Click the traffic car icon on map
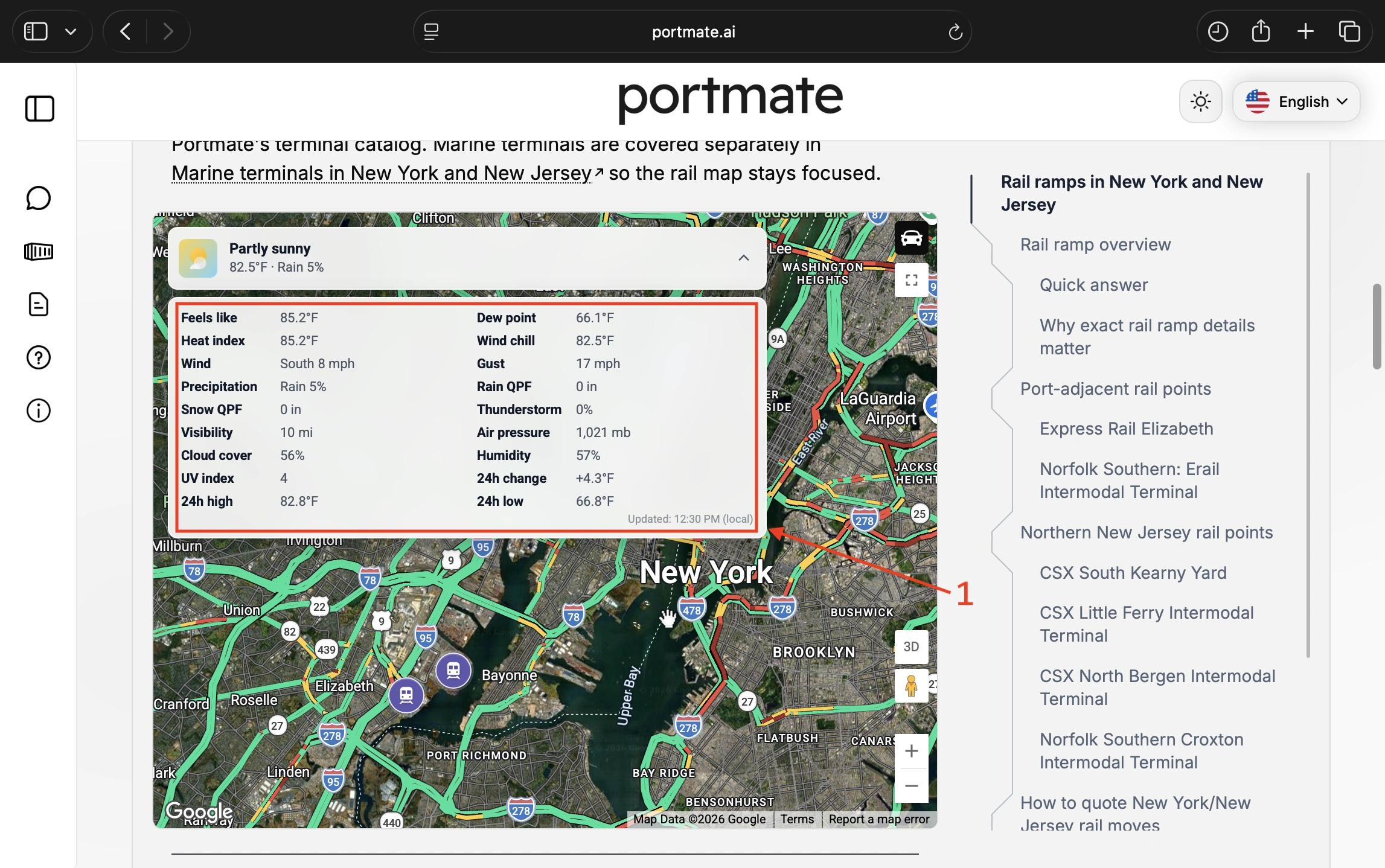The width and height of the screenshot is (1385, 868). tap(911, 238)
